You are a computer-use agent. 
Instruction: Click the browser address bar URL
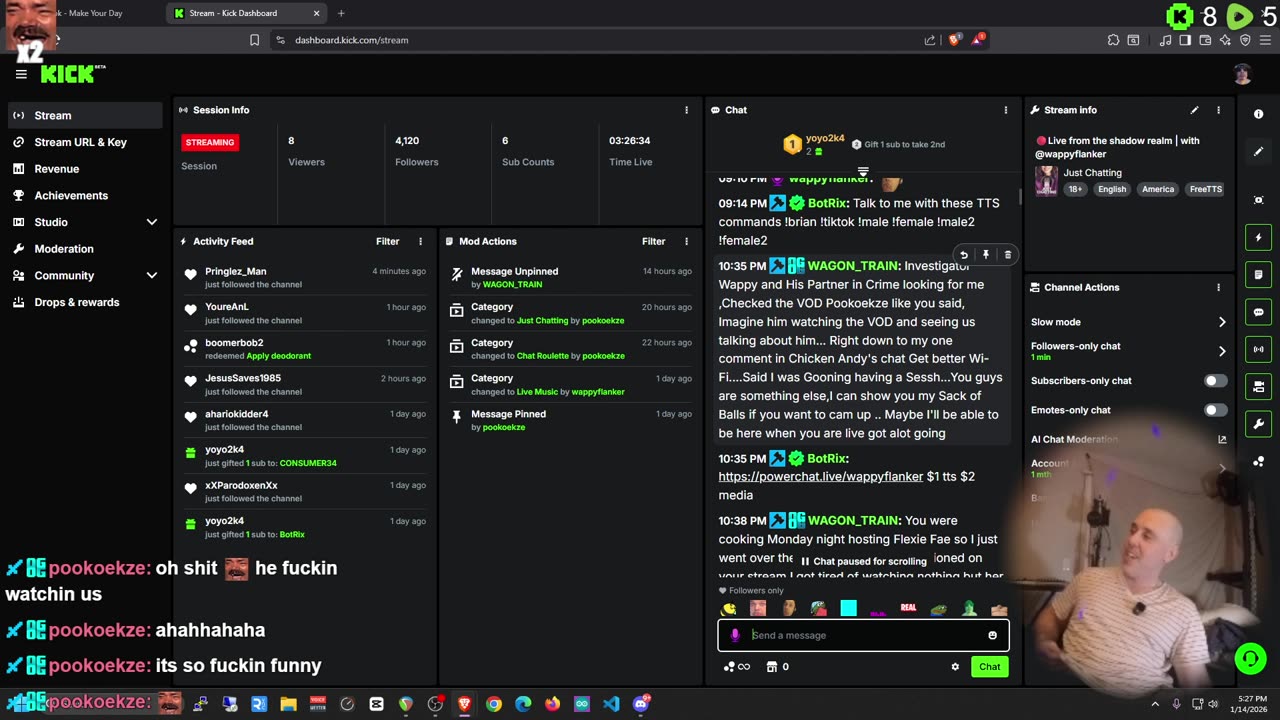coord(352,40)
